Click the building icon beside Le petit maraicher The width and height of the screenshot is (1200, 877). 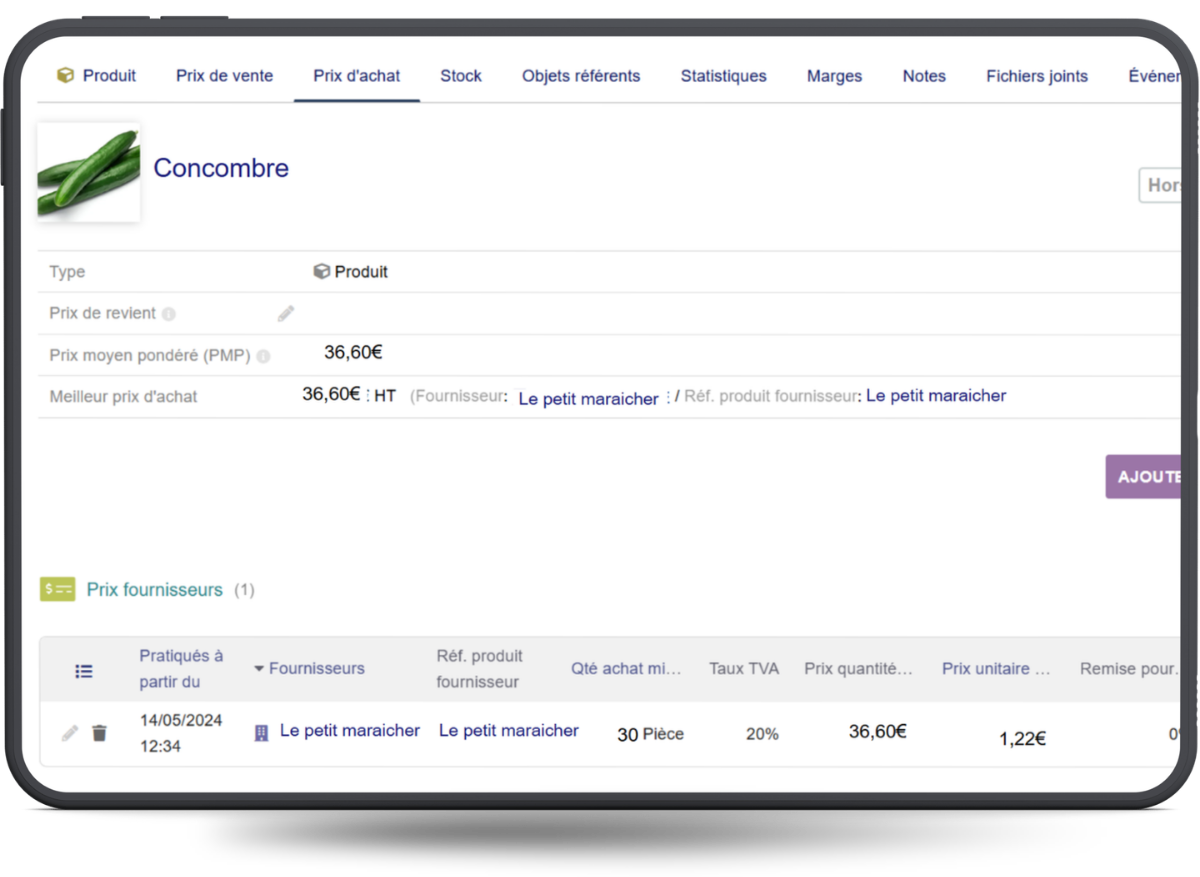pyautogui.click(x=262, y=734)
